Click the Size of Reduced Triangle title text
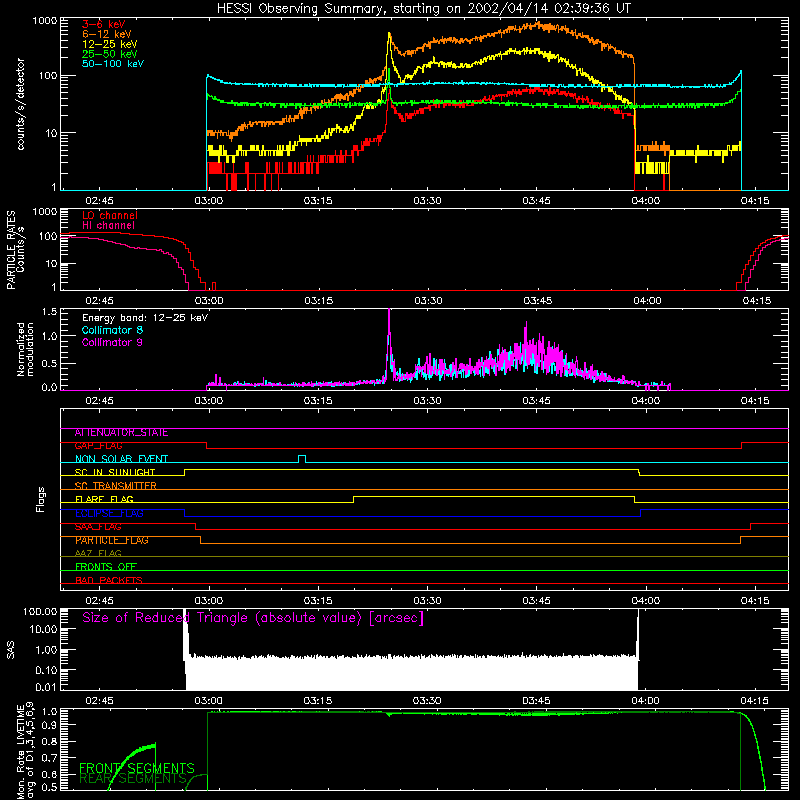This screenshot has width=800, height=800. point(253,618)
